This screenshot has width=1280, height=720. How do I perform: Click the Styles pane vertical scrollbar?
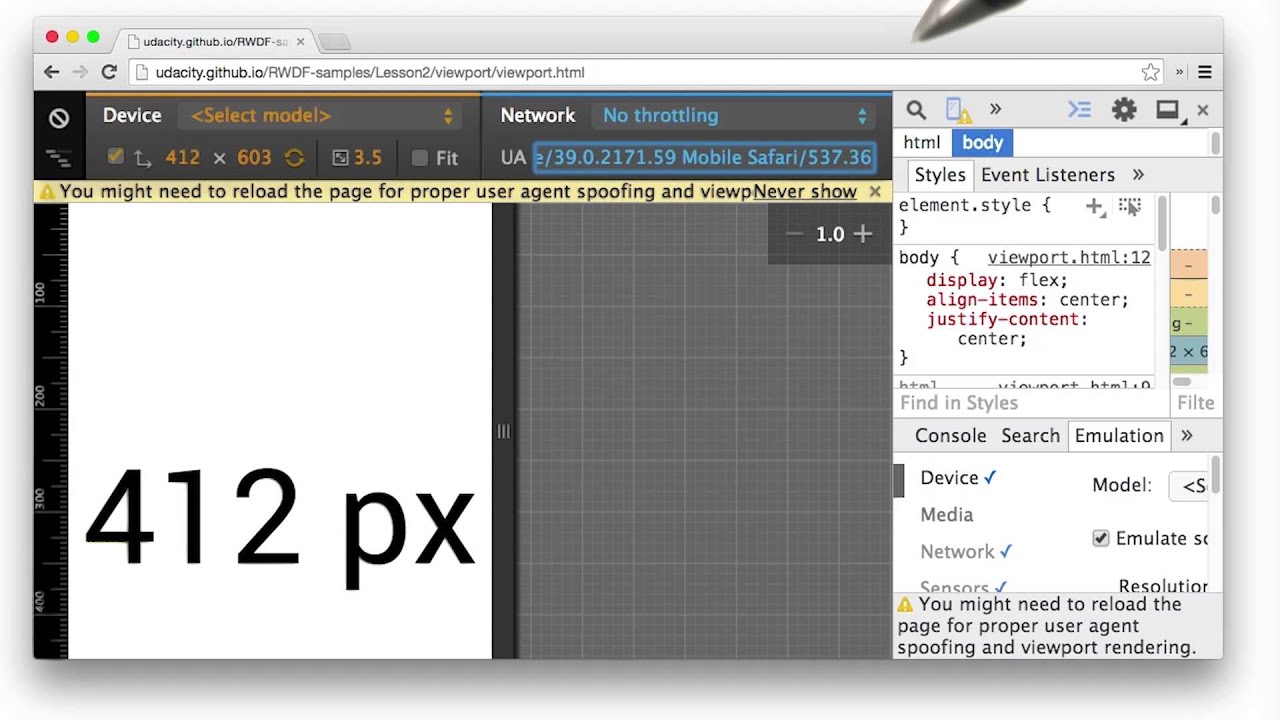point(1162,224)
